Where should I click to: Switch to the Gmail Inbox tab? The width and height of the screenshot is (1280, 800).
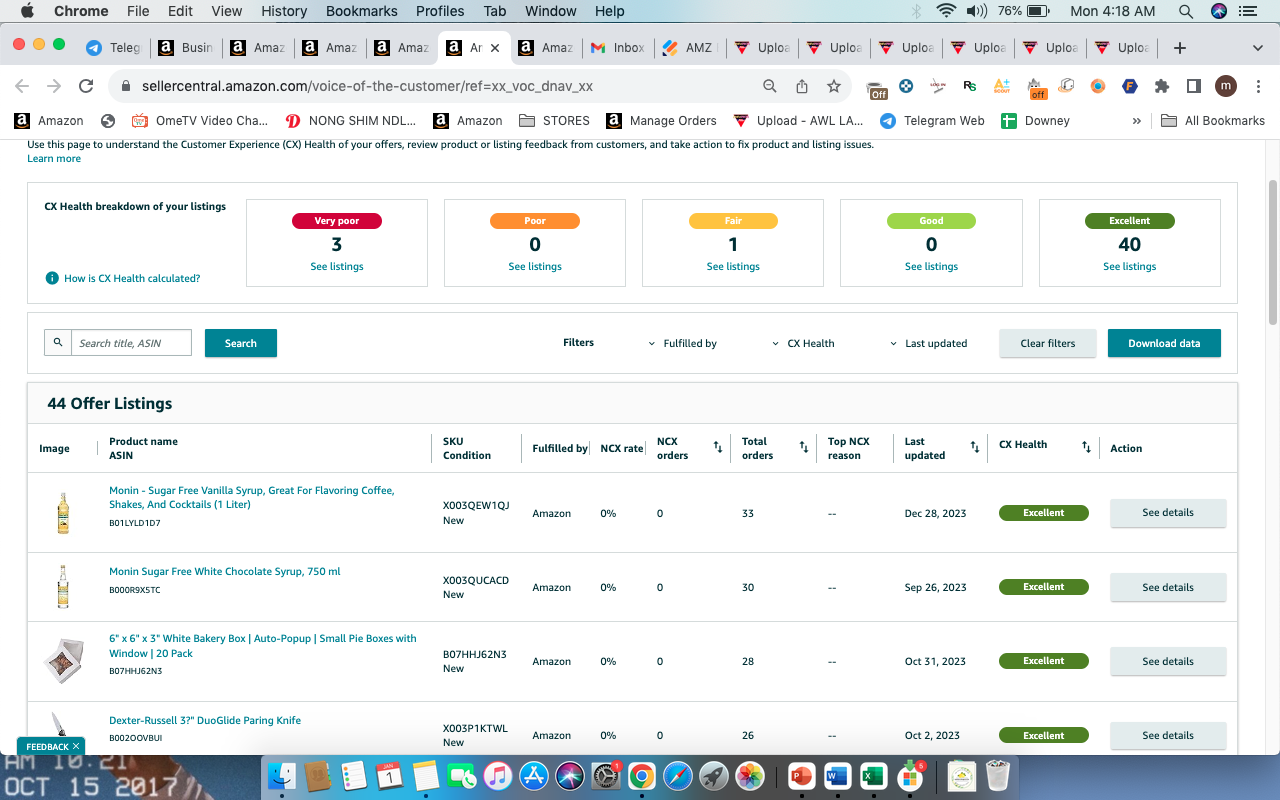(x=618, y=48)
